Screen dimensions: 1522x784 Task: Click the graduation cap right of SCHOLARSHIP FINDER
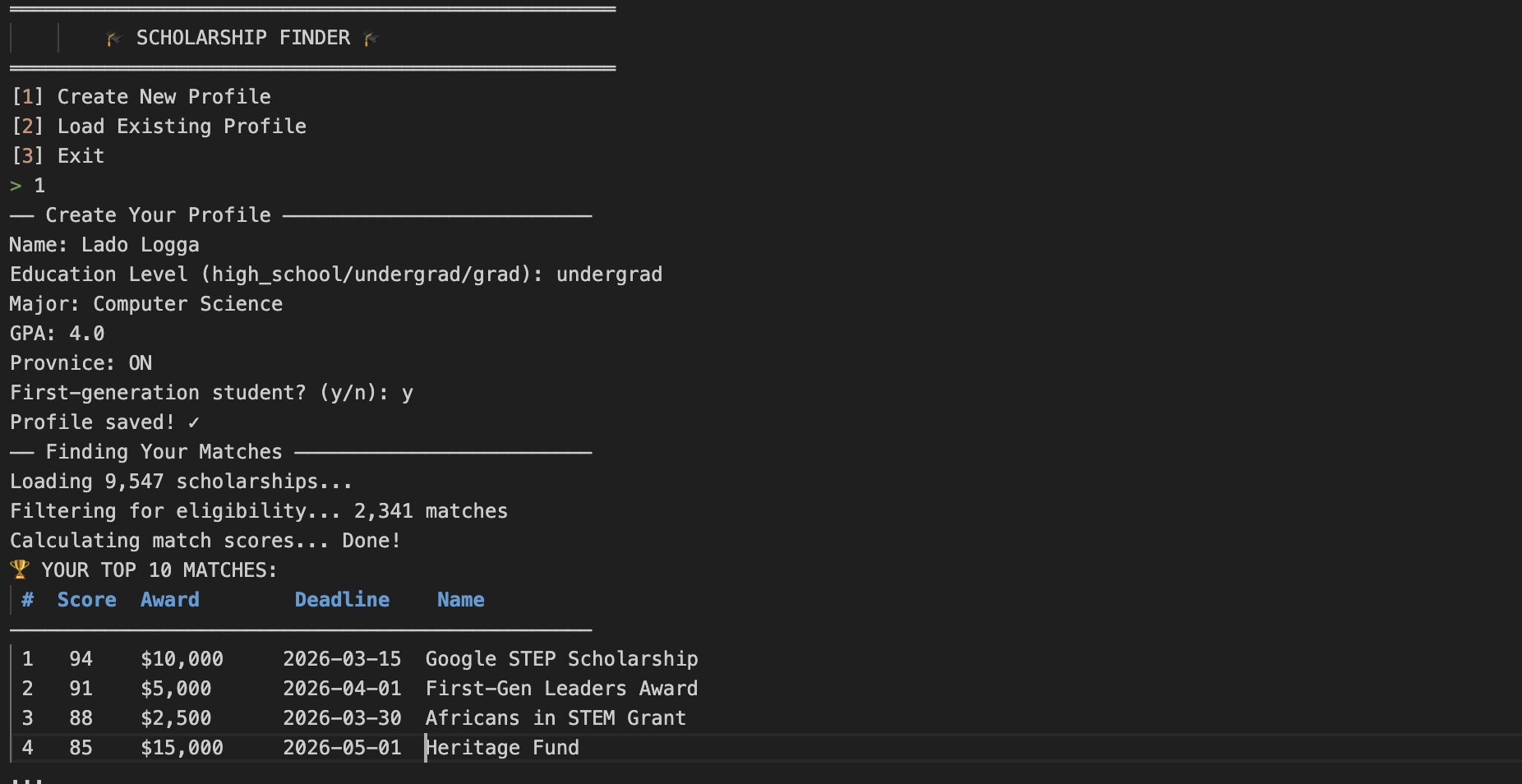(x=371, y=39)
